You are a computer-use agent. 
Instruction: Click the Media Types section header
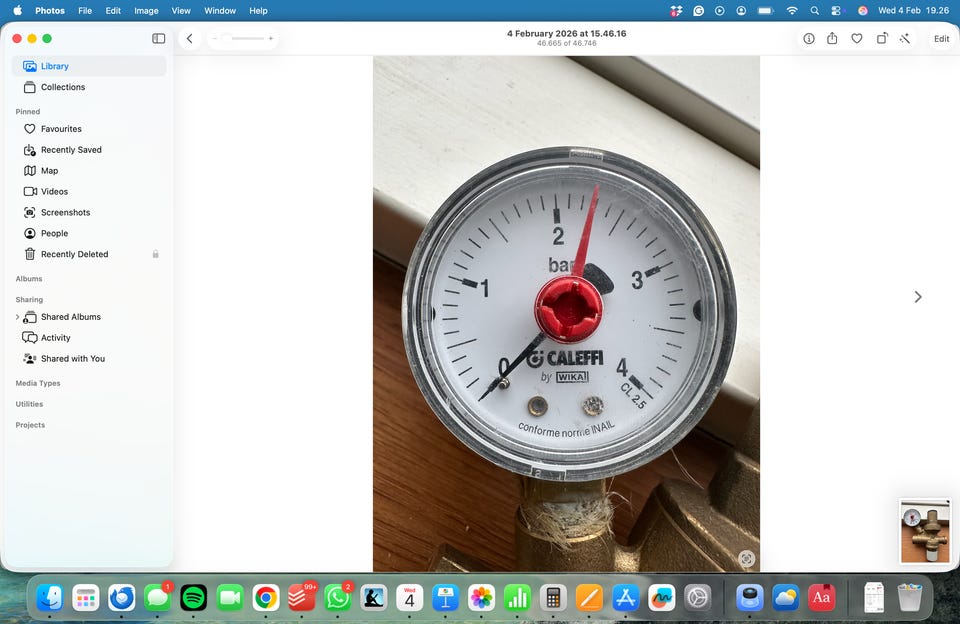(38, 383)
